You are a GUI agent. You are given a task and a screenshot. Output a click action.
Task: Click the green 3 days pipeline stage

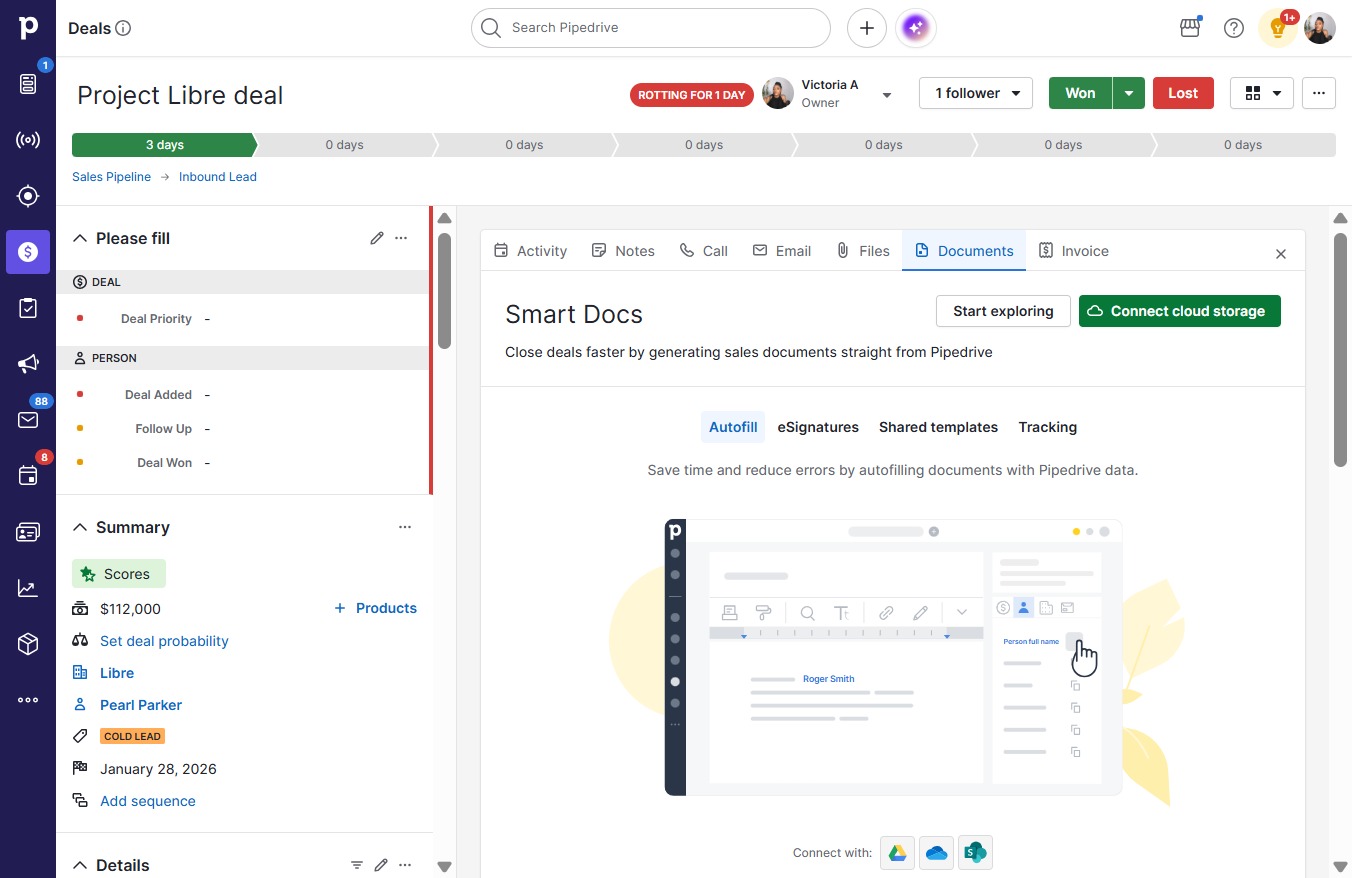164,145
